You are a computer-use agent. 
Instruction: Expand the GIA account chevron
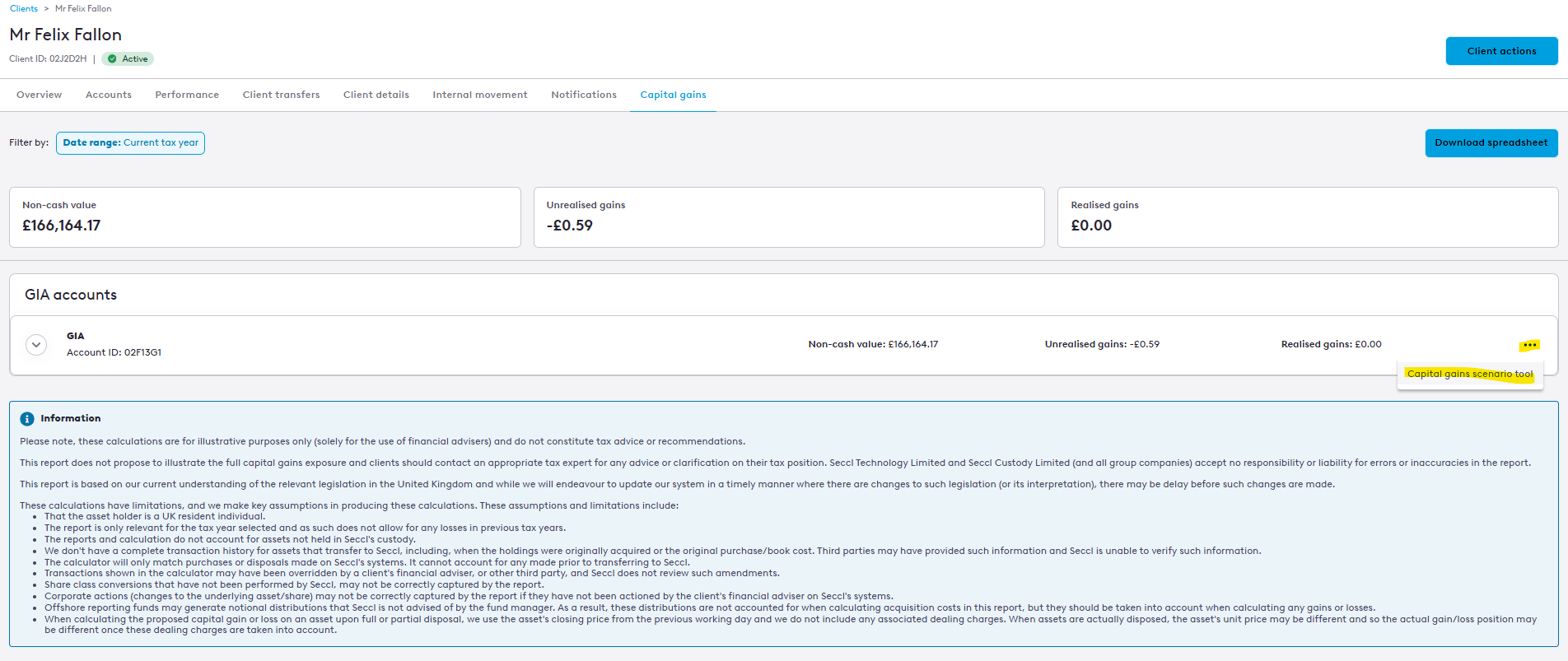pyautogui.click(x=36, y=345)
